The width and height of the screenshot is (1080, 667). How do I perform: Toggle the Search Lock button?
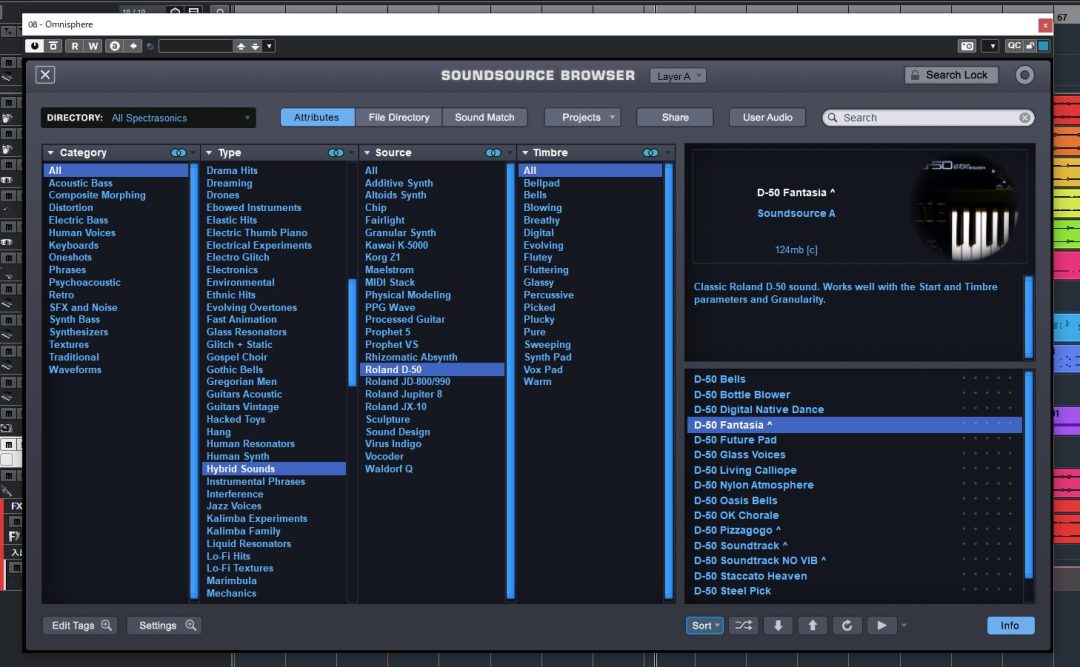[951, 75]
